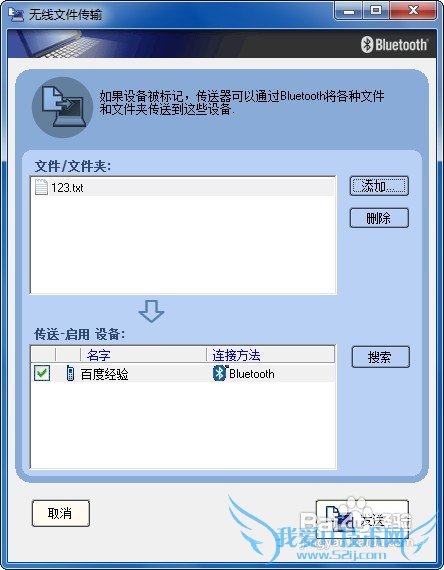
Task: Click the down arrow between the lists
Action: click(x=151, y=311)
